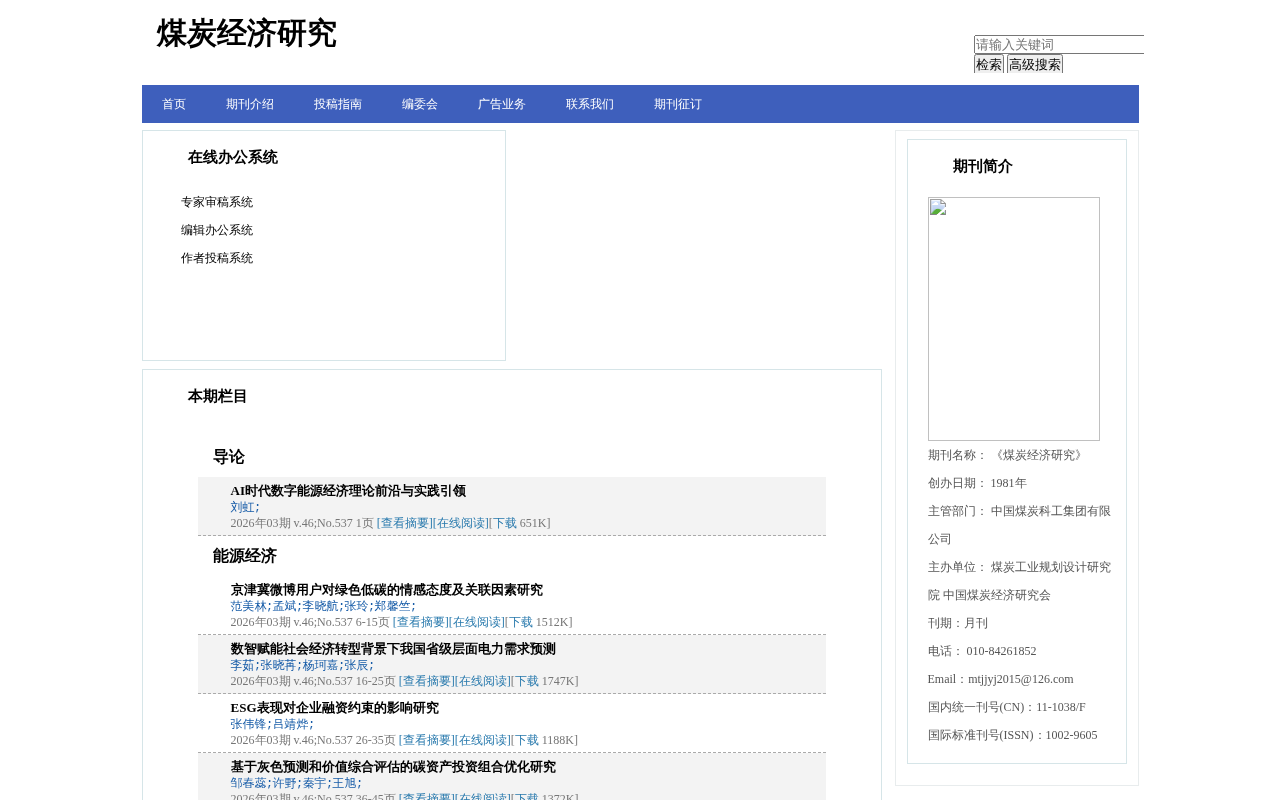Click the 高级搜索 advanced search button

[1035, 64]
